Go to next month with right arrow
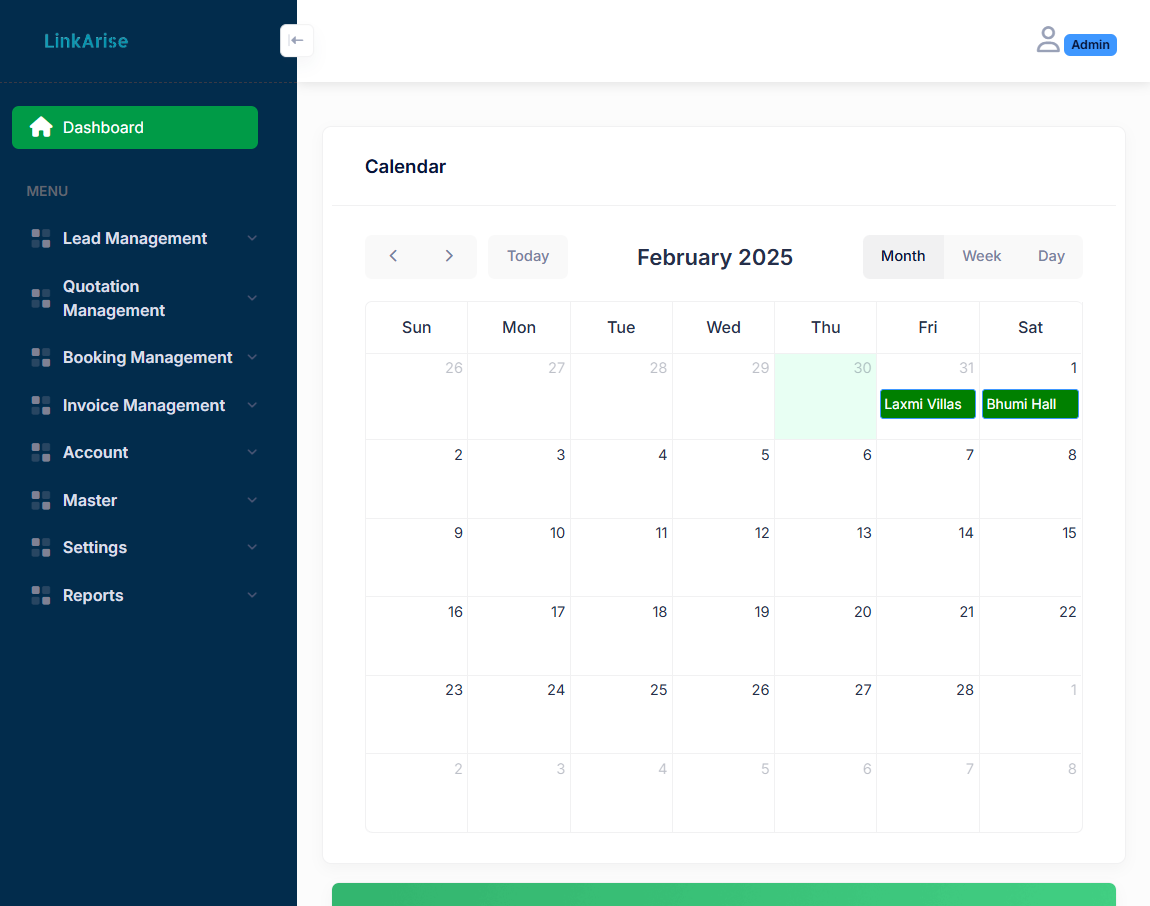1150x906 pixels. pos(449,256)
